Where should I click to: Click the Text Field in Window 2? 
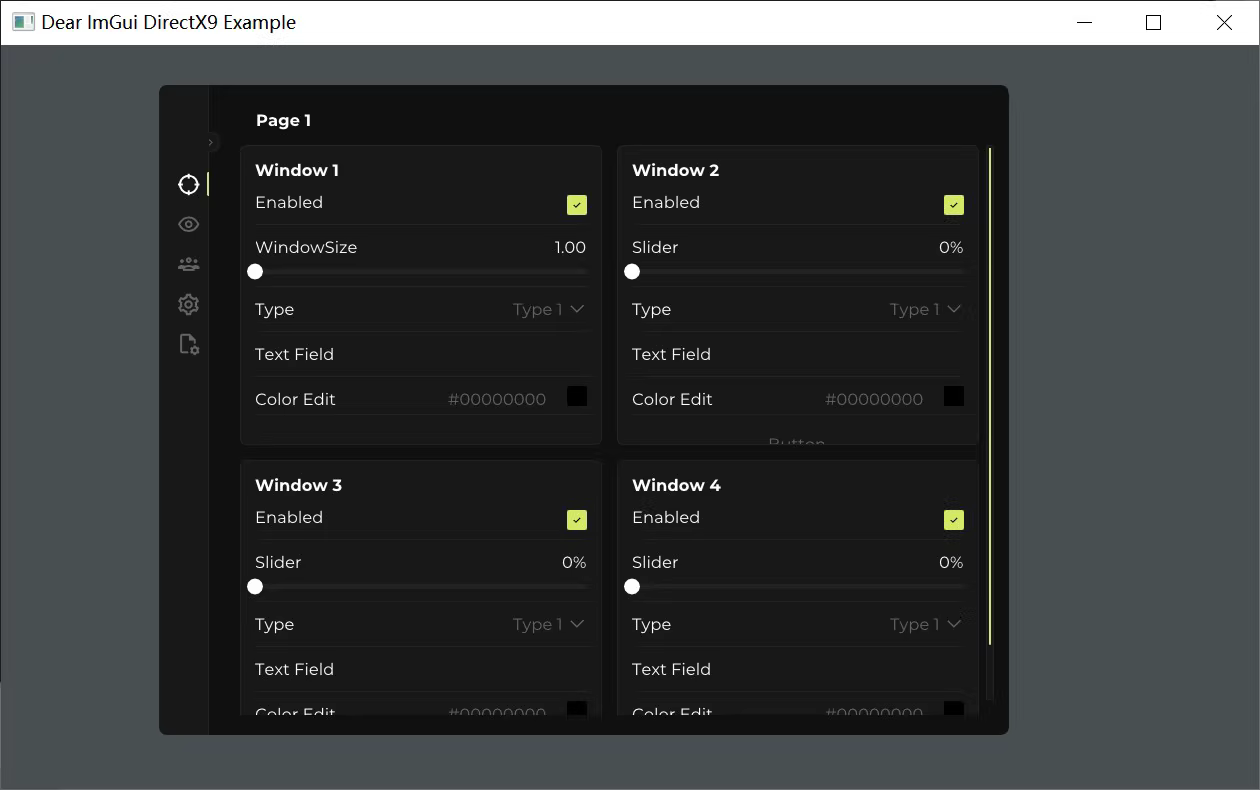pyautogui.click(x=798, y=355)
